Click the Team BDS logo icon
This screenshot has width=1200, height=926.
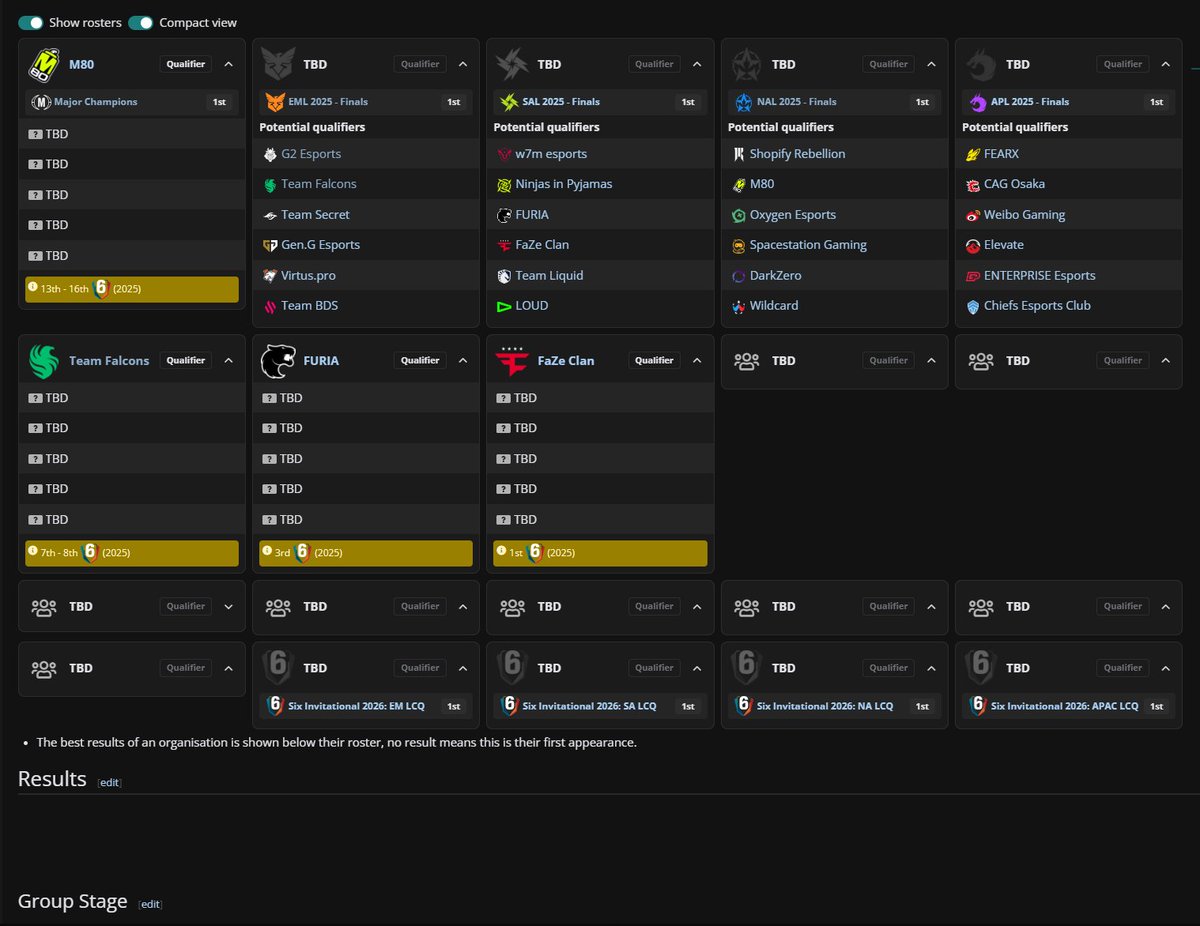pos(270,306)
